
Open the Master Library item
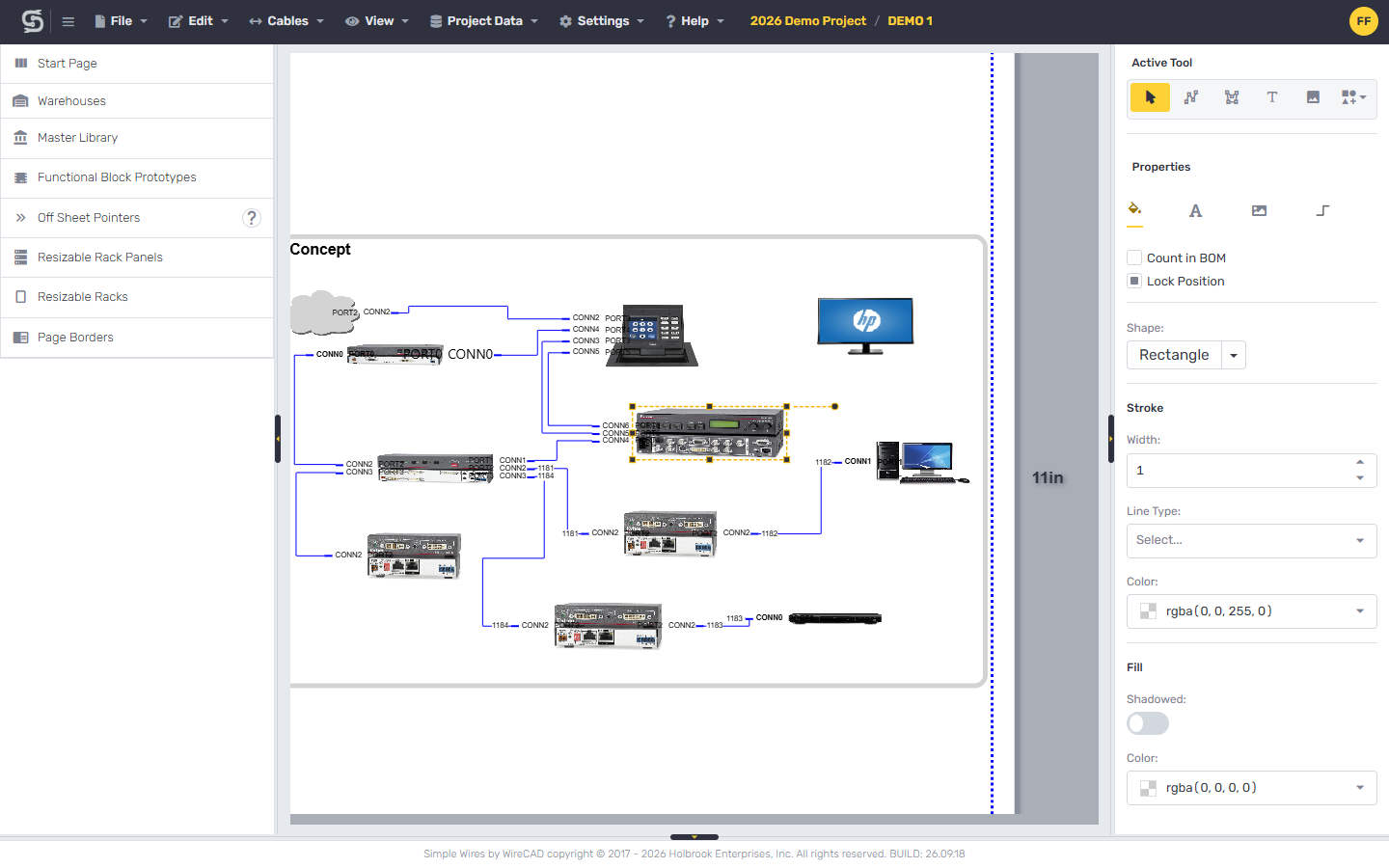pyautogui.click(x=137, y=138)
